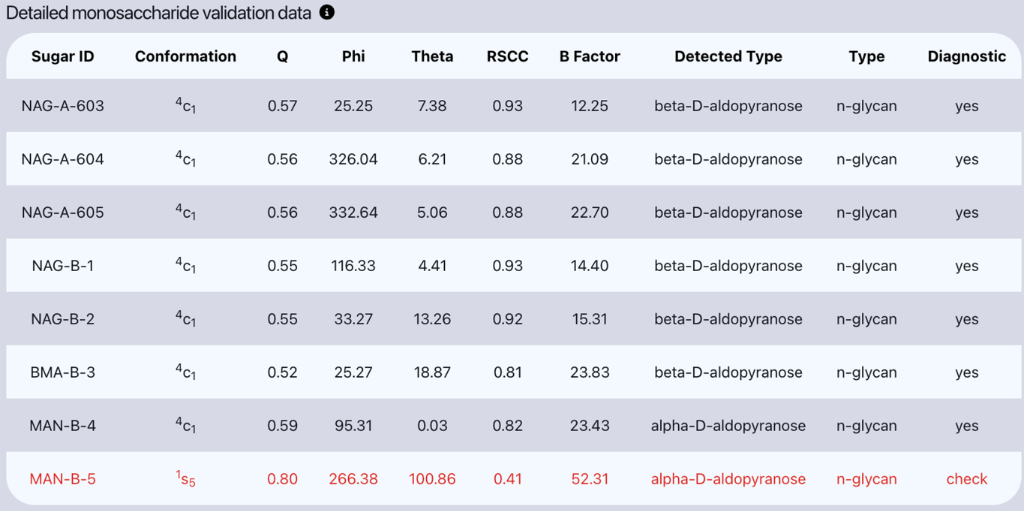Click the Theta column header

[432, 56]
